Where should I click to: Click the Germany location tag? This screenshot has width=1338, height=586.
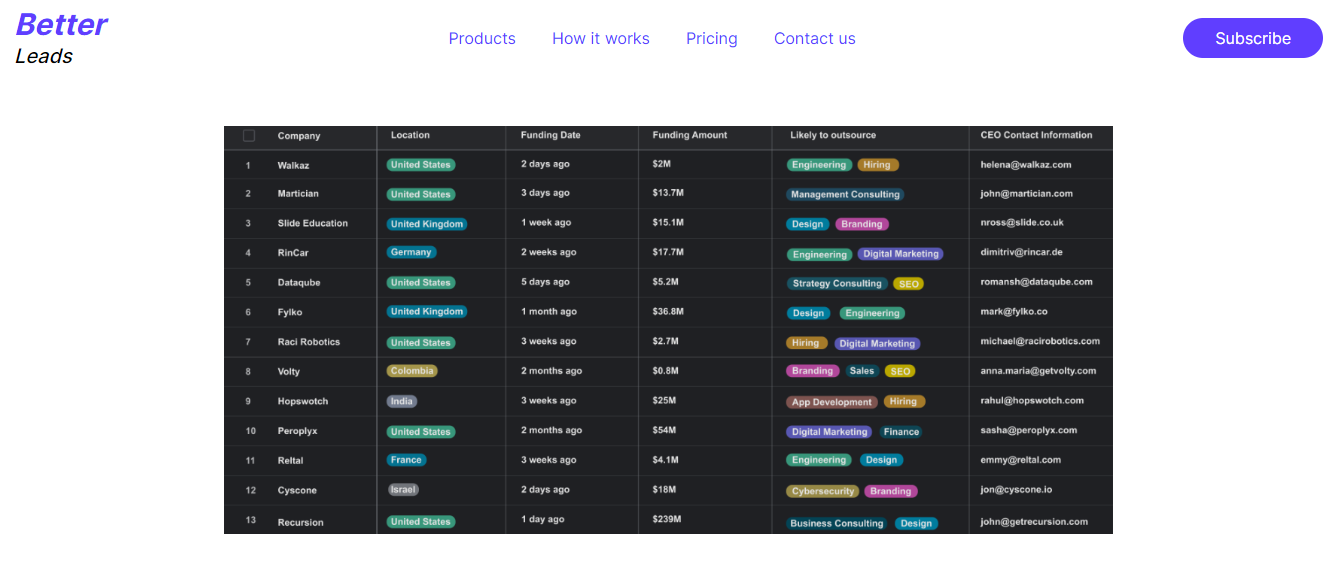click(412, 252)
